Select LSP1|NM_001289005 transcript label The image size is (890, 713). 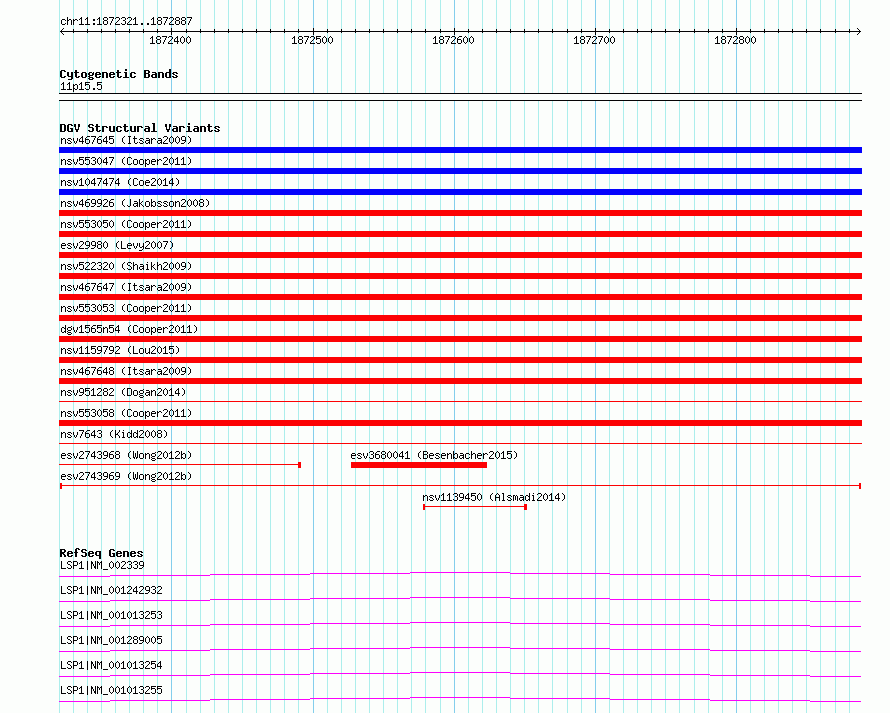coord(111,640)
